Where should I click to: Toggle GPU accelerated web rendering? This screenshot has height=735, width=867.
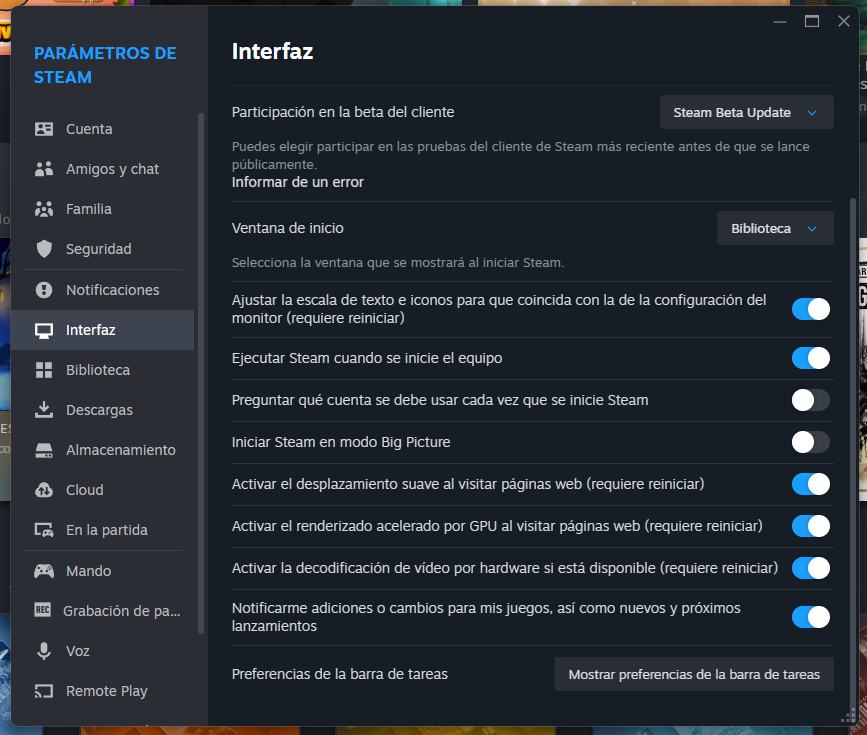click(x=811, y=527)
